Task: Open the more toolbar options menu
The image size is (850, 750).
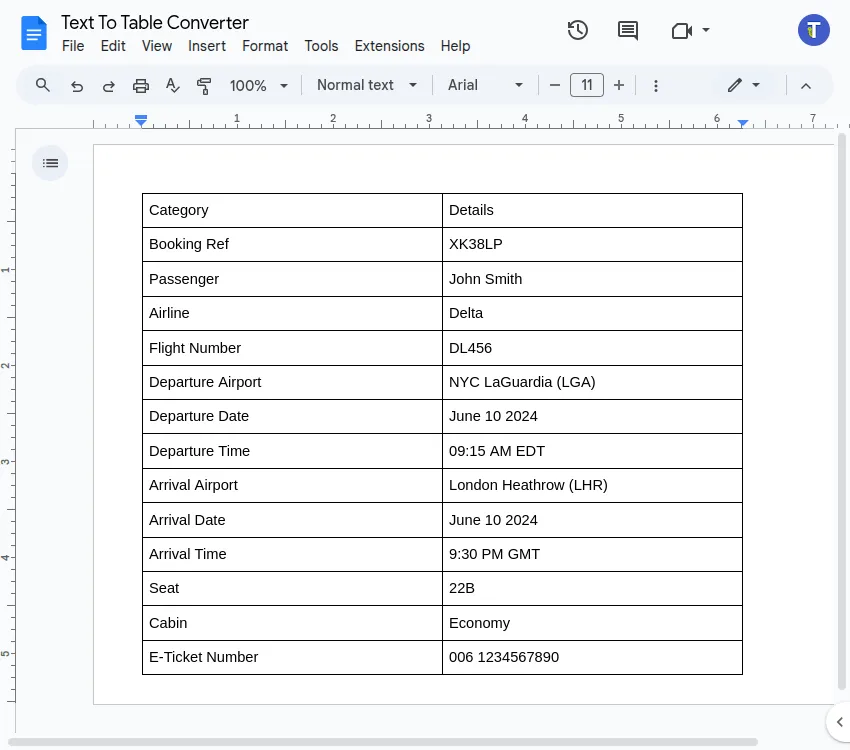Action: (x=656, y=86)
